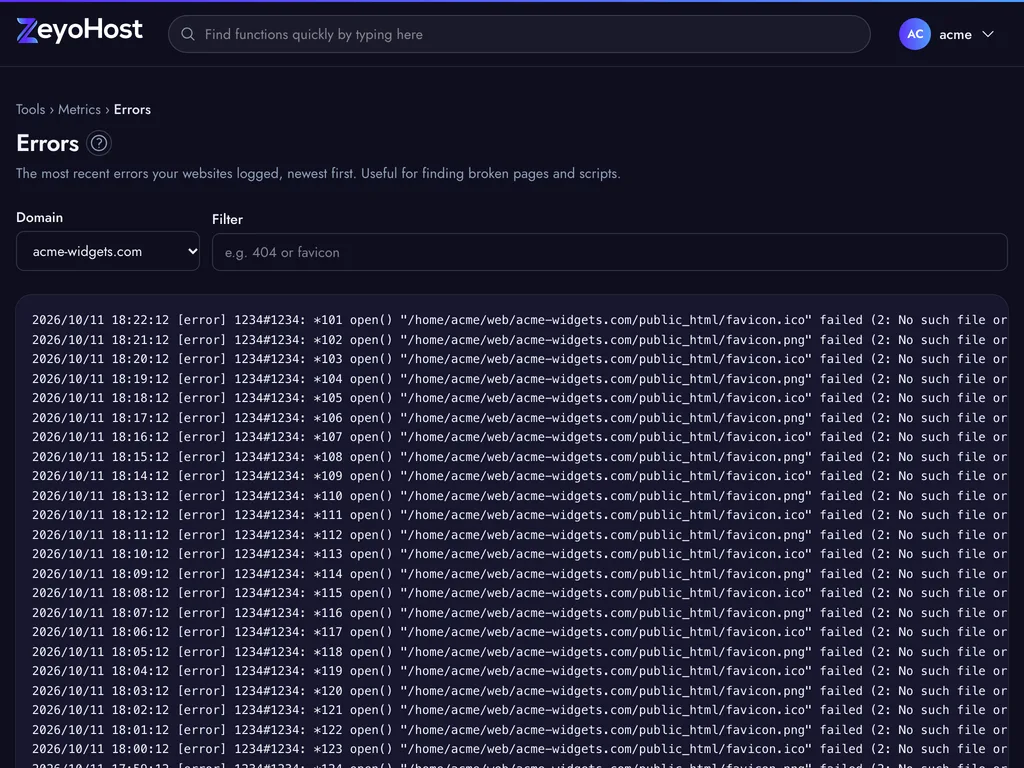Select log entry with ID *106

(519, 418)
